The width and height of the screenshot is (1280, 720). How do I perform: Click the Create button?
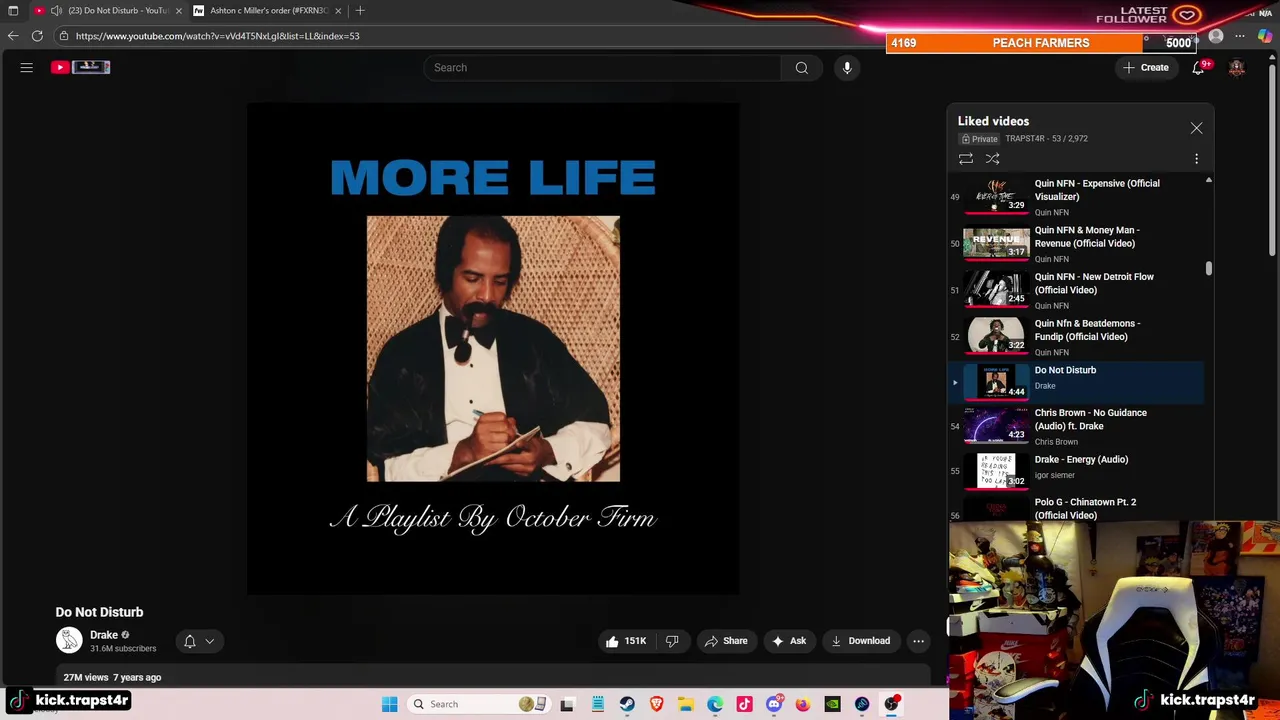[1146, 67]
